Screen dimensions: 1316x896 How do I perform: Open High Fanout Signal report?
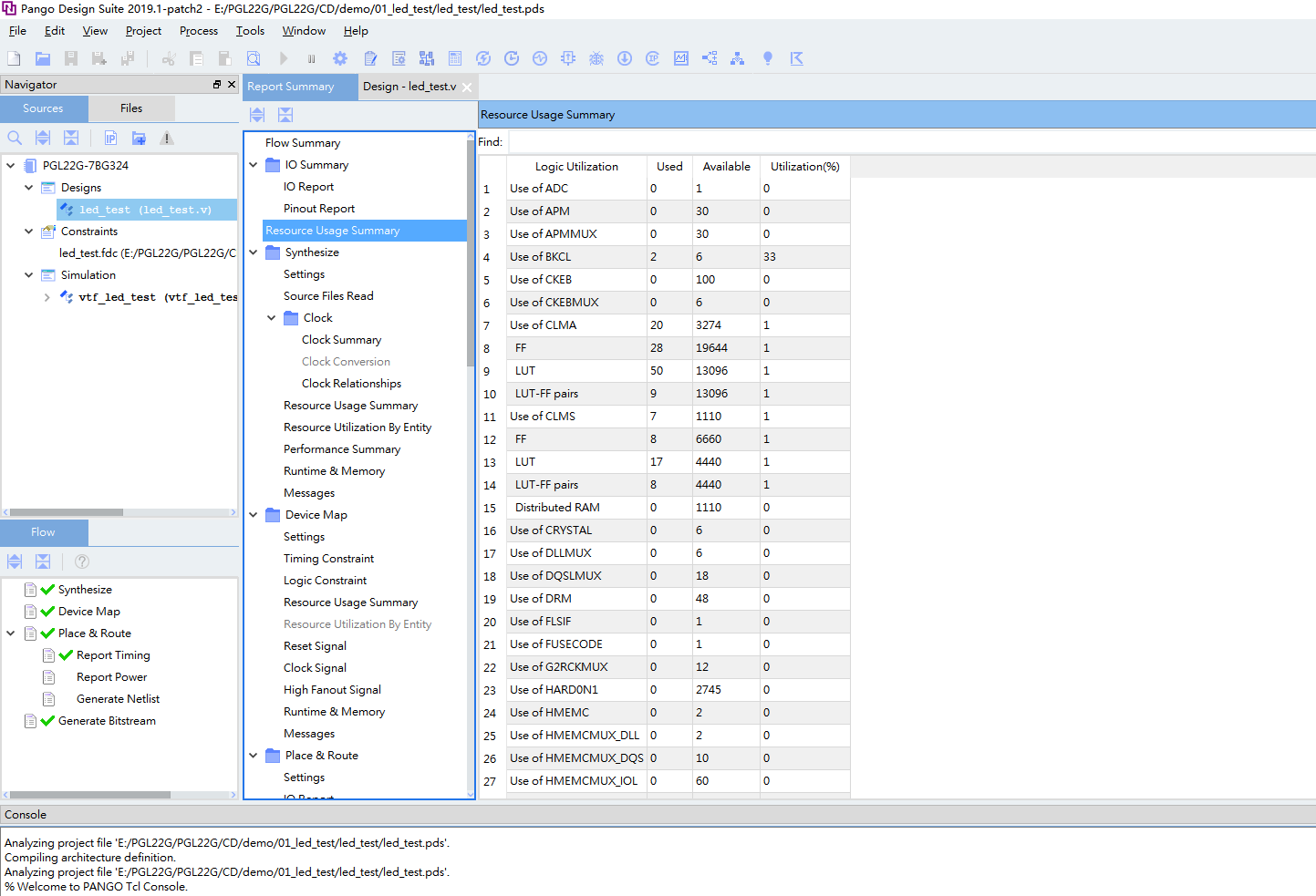332,690
